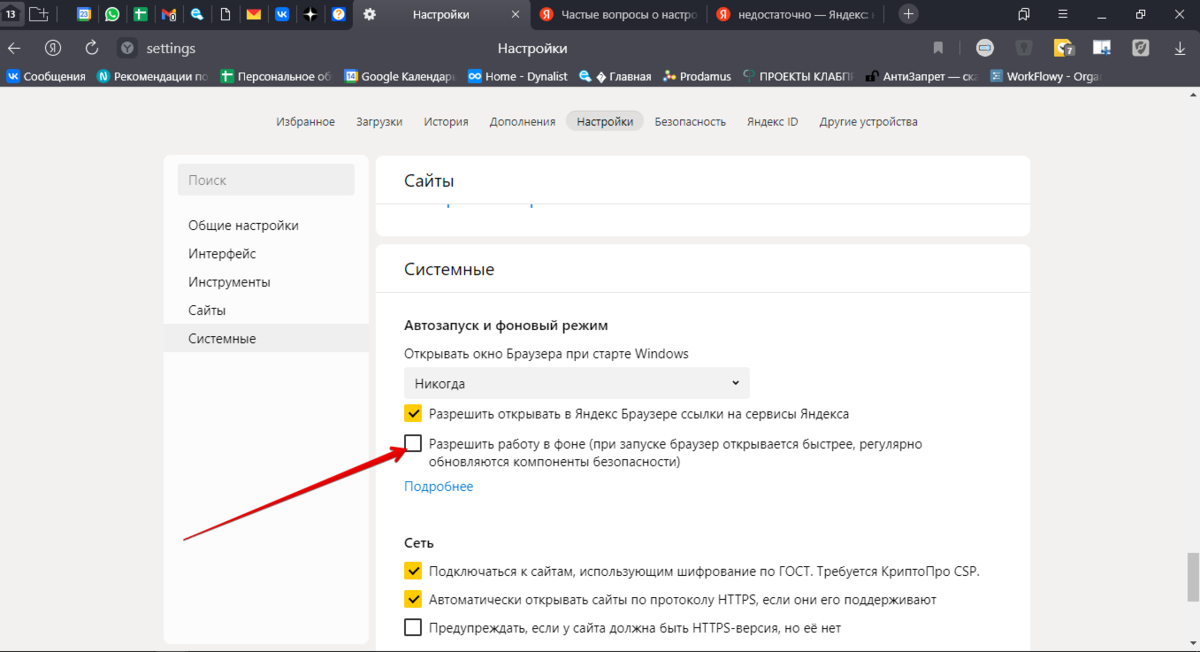Open the pinned blank document tab
This screenshot has height=652, width=1200.
(226, 14)
